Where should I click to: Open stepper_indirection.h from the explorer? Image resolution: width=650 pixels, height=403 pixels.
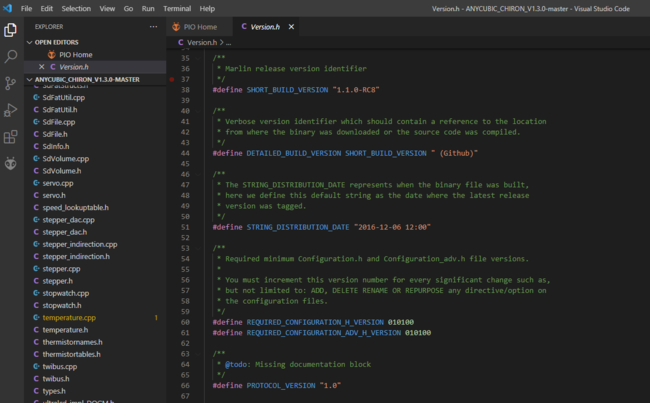[x=76, y=256]
